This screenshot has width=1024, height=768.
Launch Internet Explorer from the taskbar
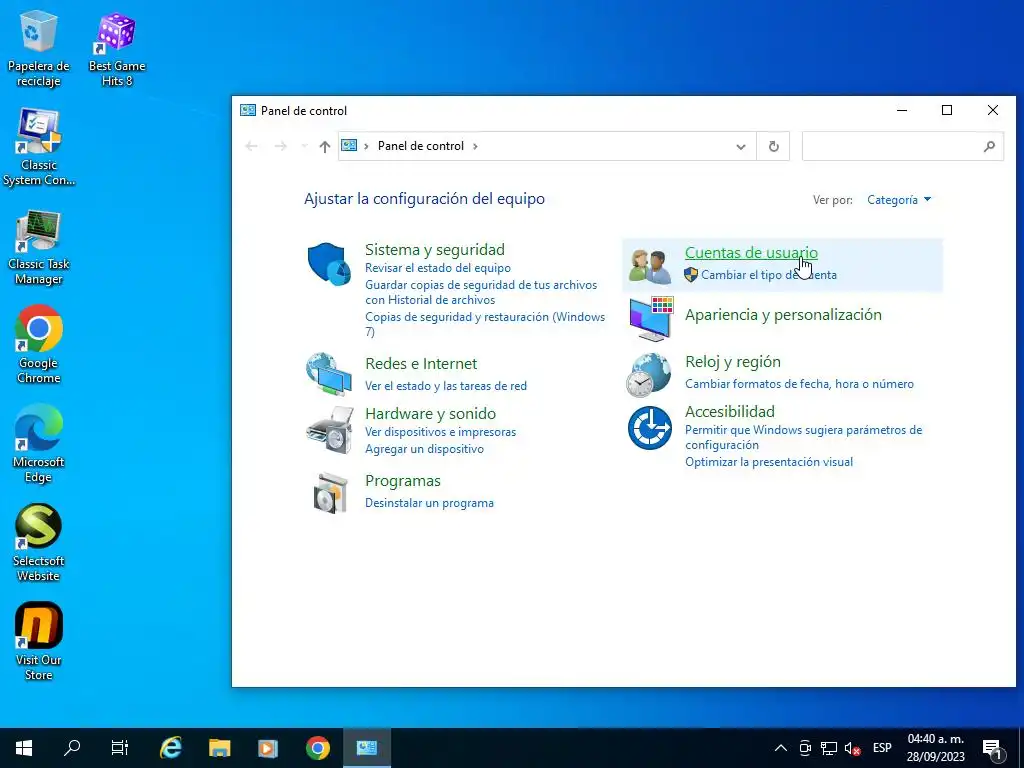pyautogui.click(x=171, y=748)
